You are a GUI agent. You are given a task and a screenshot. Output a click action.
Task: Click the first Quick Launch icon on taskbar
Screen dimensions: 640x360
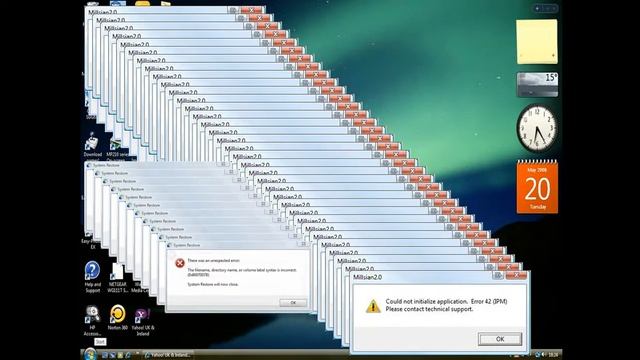[104, 355]
